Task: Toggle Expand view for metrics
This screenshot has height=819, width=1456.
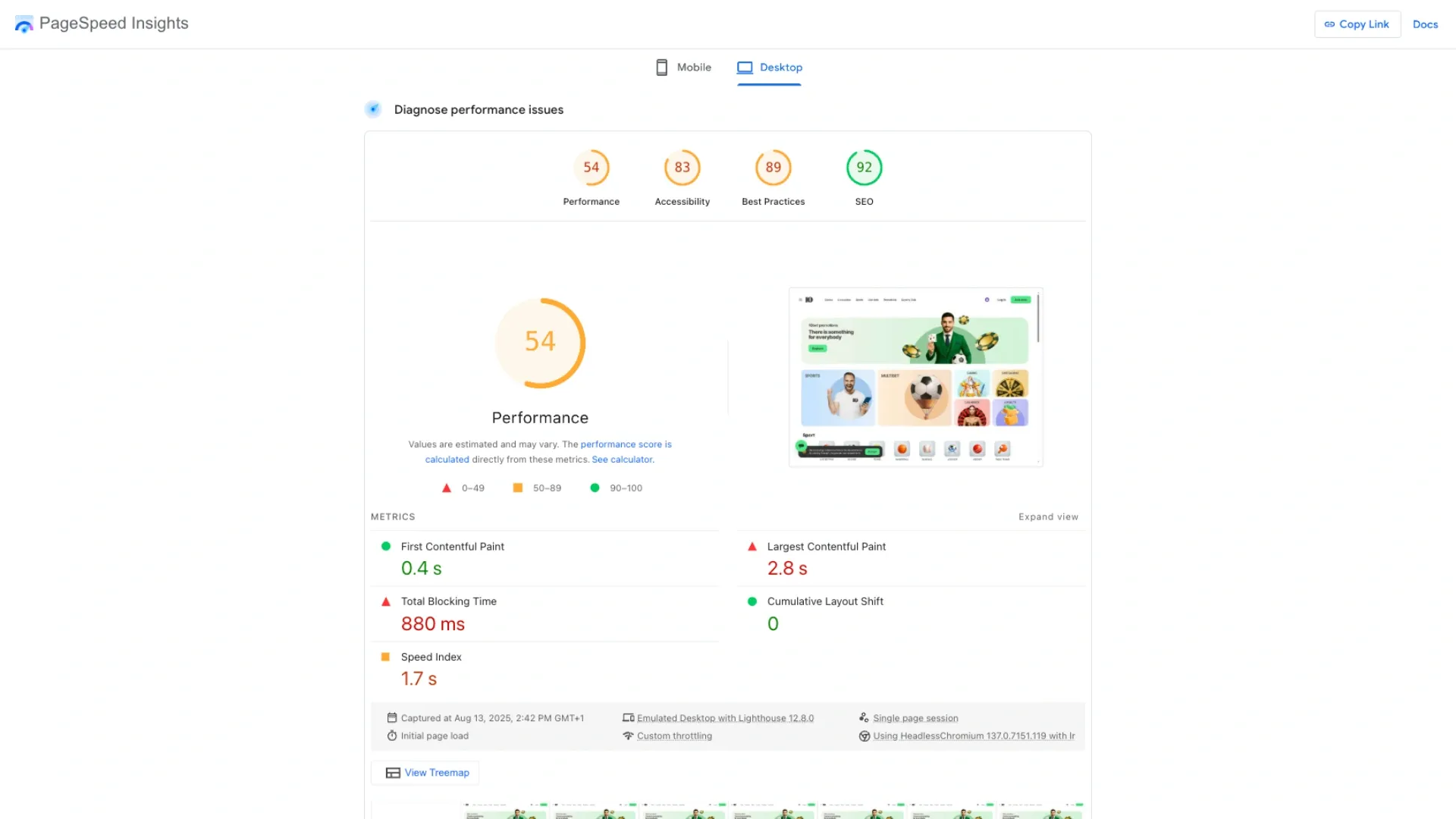Action: click(1048, 517)
